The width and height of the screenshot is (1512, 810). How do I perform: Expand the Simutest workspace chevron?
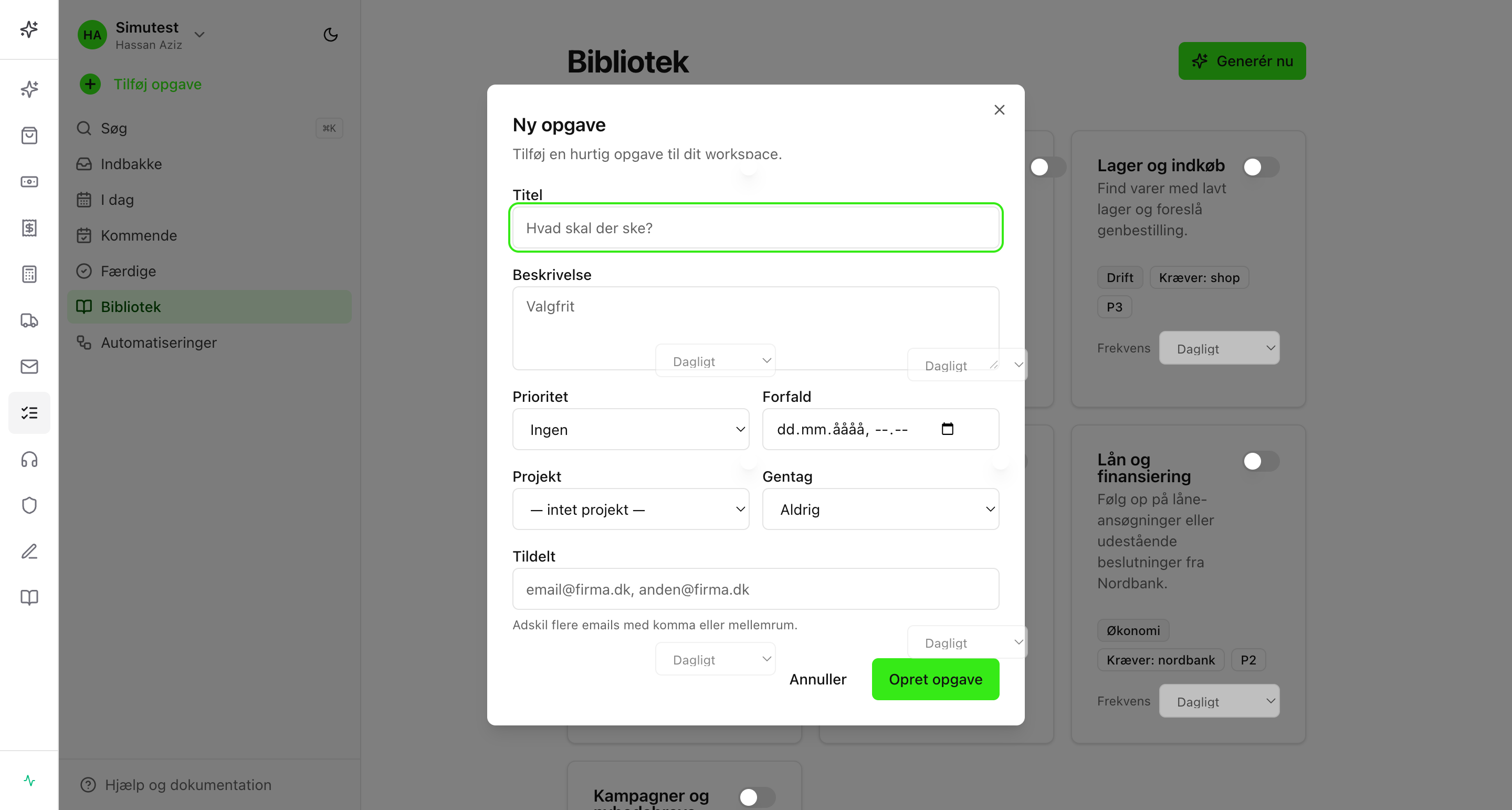pyautogui.click(x=199, y=35)
